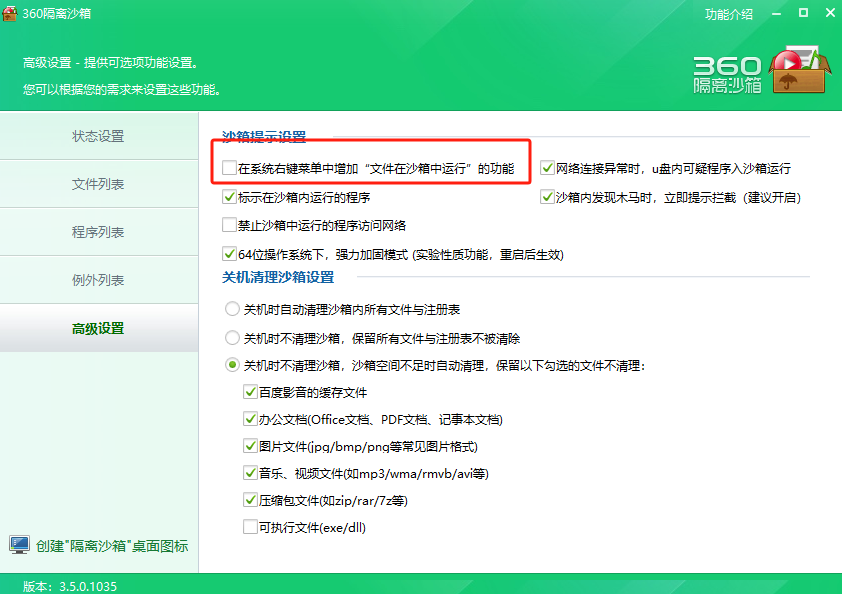Uncheck 沙箱内发现木马时立即提示拦截 checkbox
This screenshot has width=842, height=594.
[x=547, y=197]
